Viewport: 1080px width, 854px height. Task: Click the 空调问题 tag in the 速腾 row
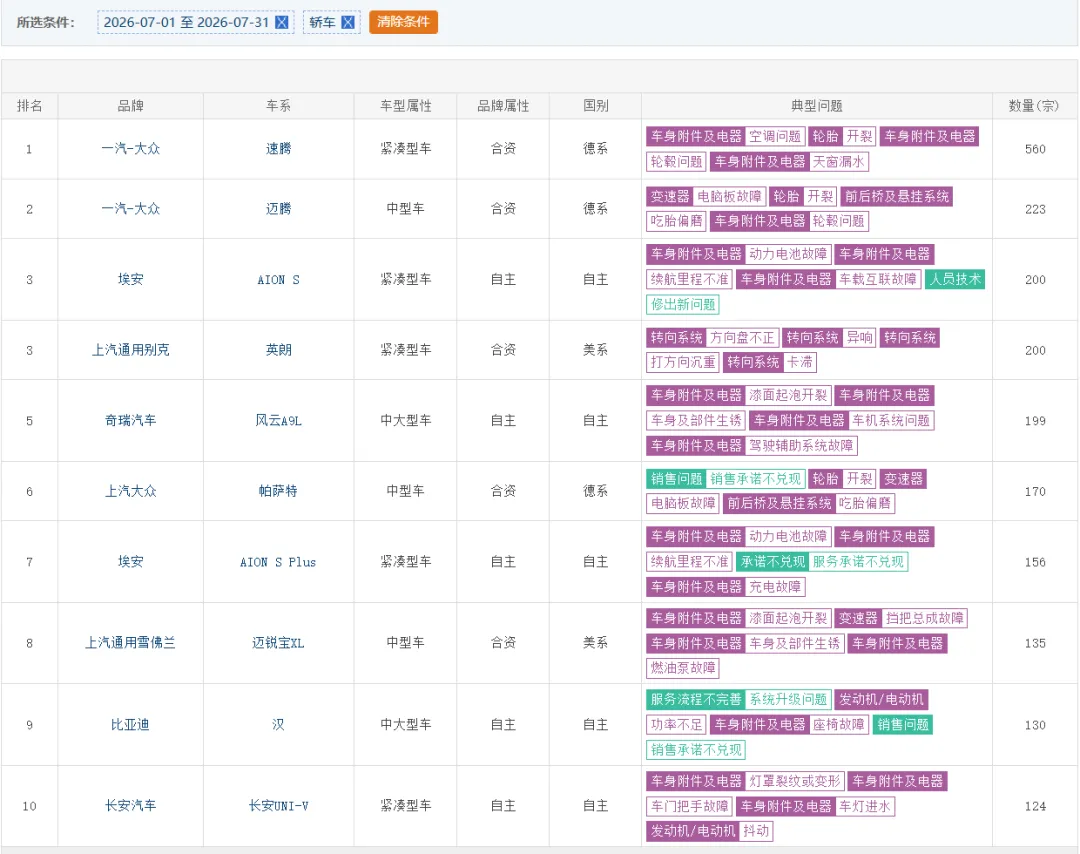pos(775,136)
